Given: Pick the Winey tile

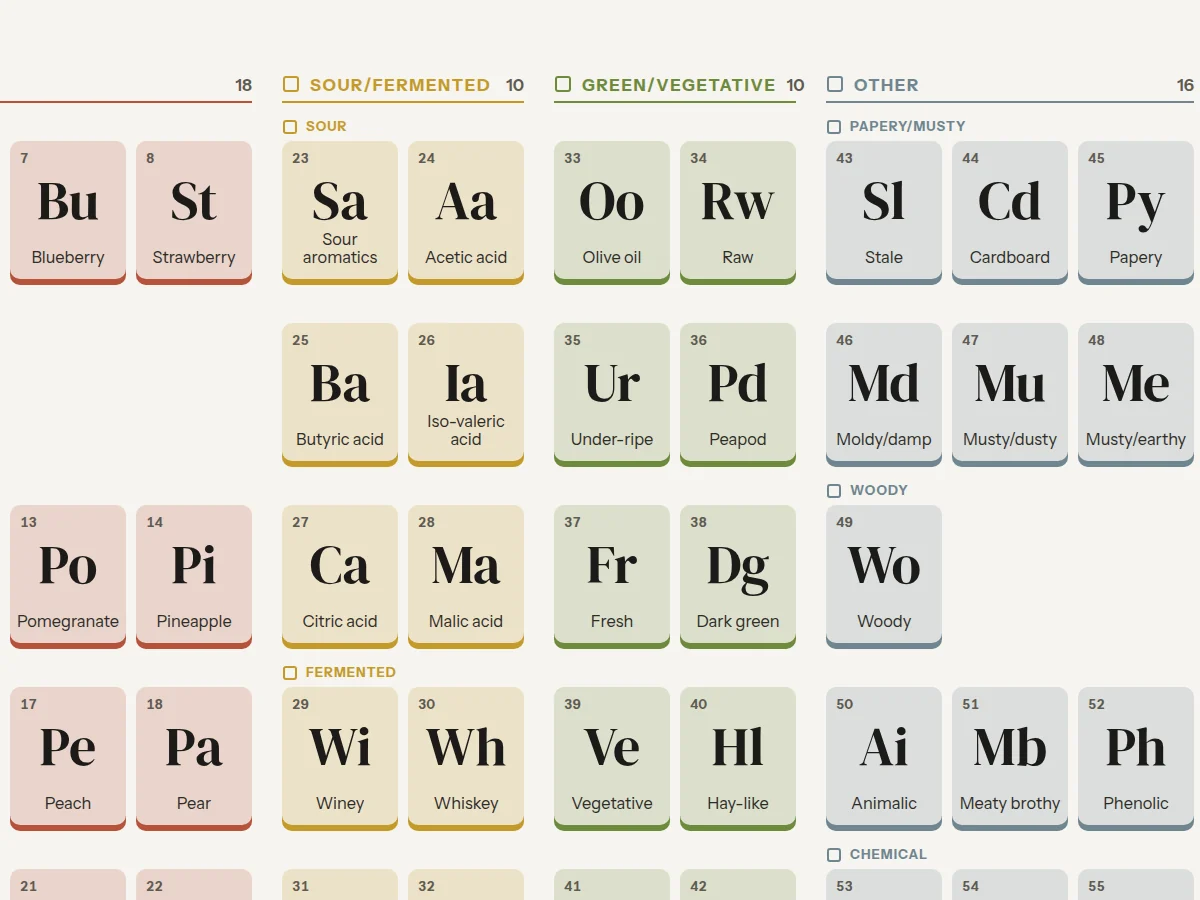Looking at the screenshot, I should [x=340, y=759].
